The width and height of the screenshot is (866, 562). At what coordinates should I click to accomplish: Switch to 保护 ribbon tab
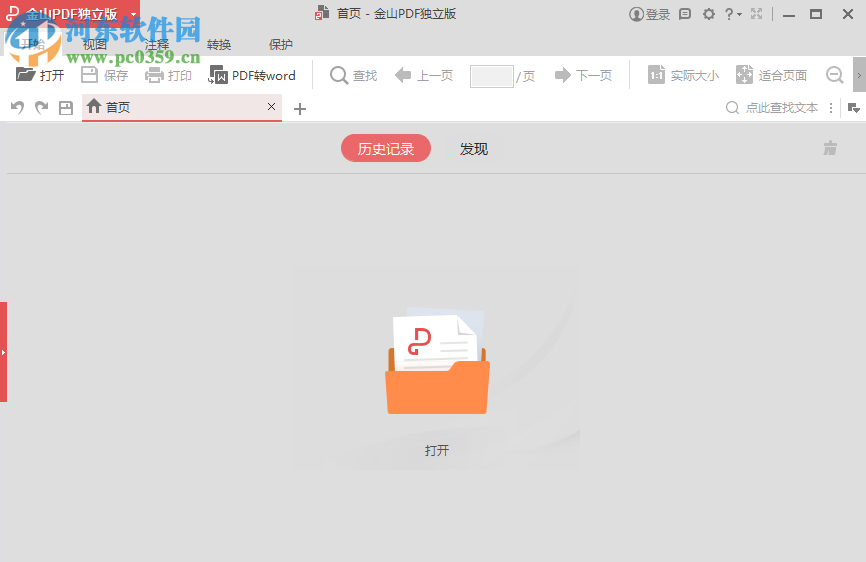281,45
